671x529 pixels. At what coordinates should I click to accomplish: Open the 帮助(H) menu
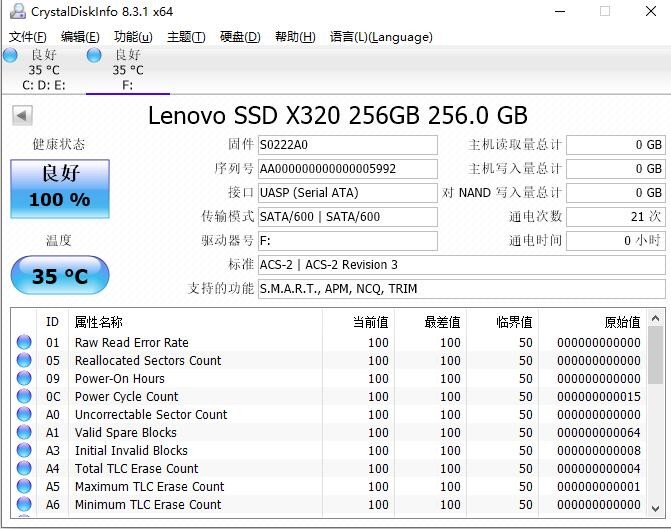point(295,37)
